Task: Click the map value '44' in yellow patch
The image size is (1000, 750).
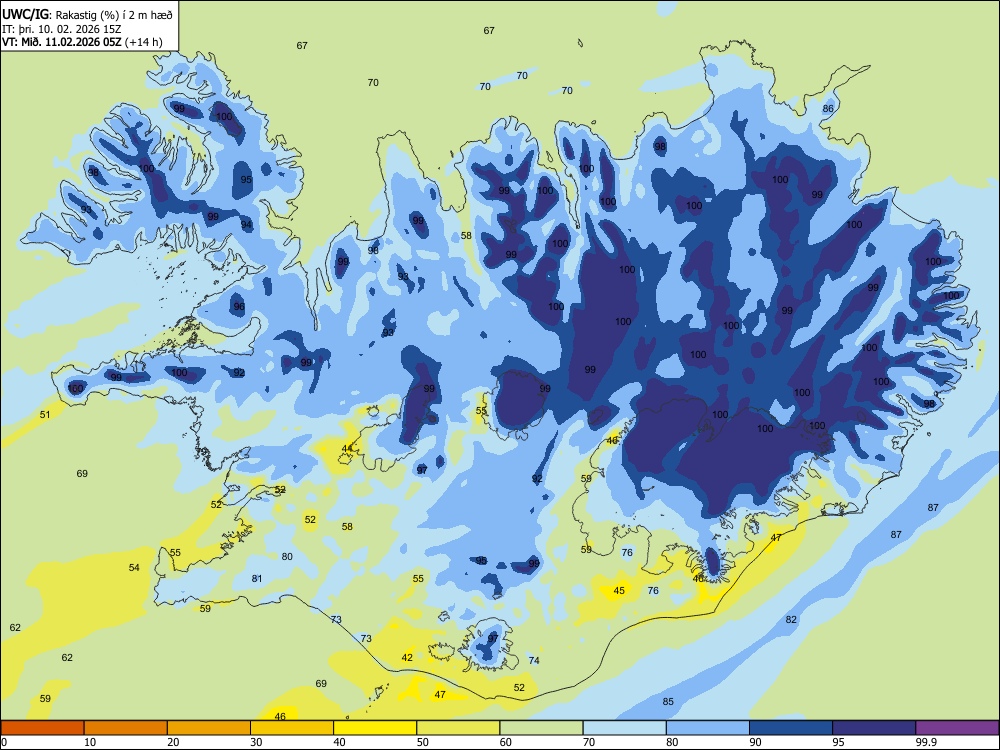Action: tap(347, 448)
